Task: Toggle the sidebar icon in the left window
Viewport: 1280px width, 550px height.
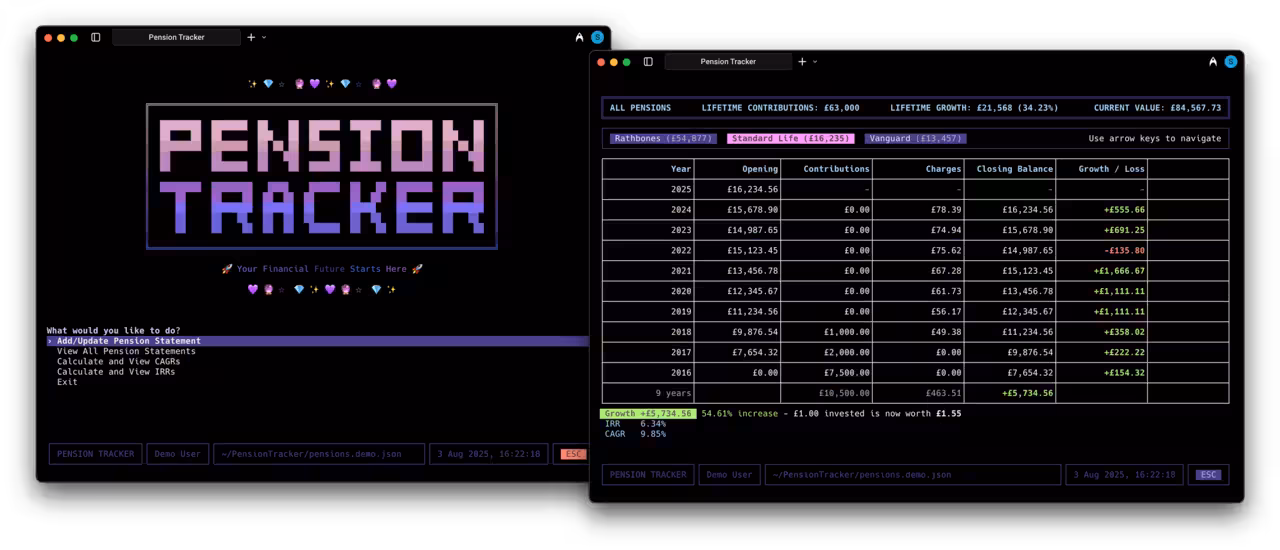Action: (96, 37)
